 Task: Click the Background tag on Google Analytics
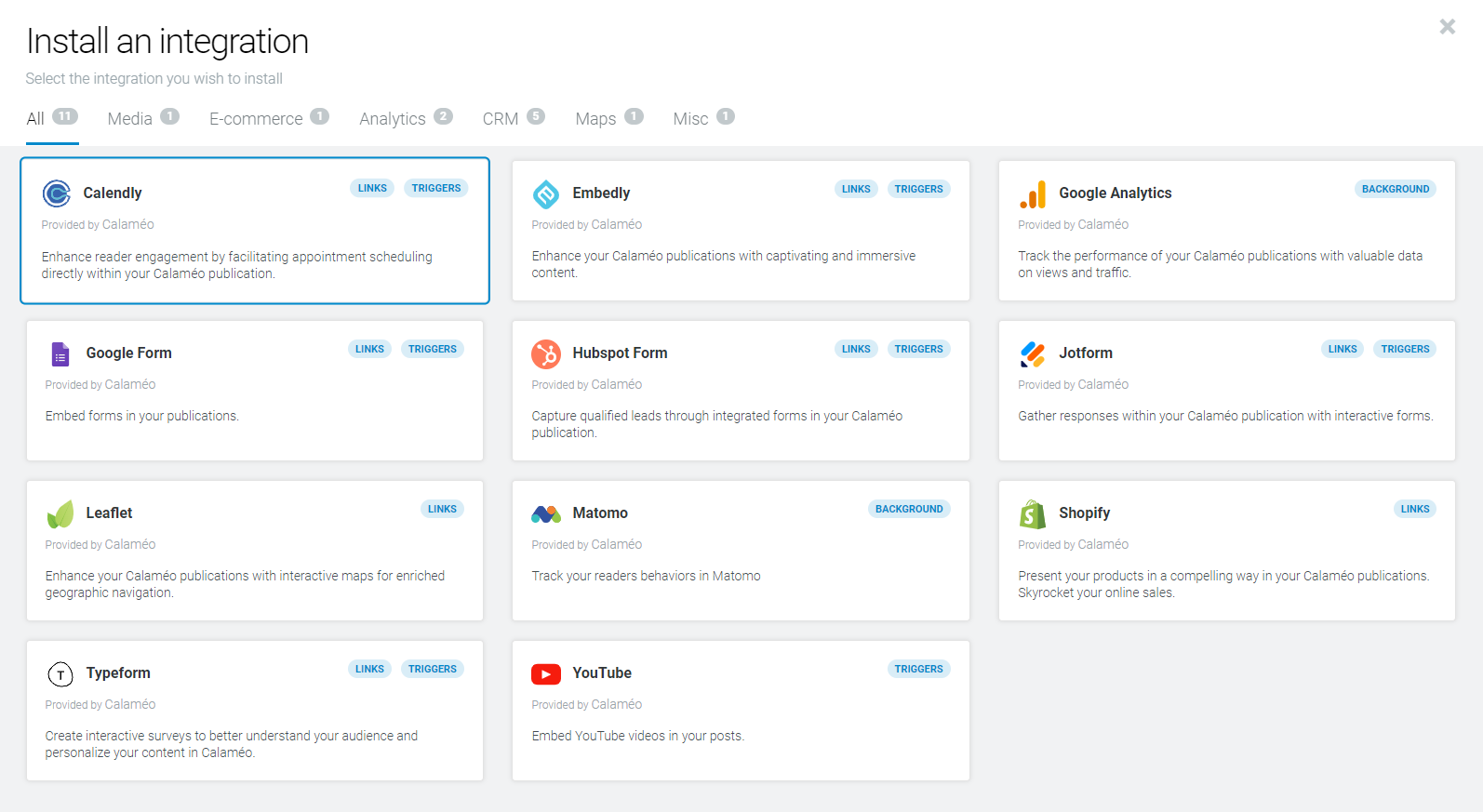tap(1395, 189)
